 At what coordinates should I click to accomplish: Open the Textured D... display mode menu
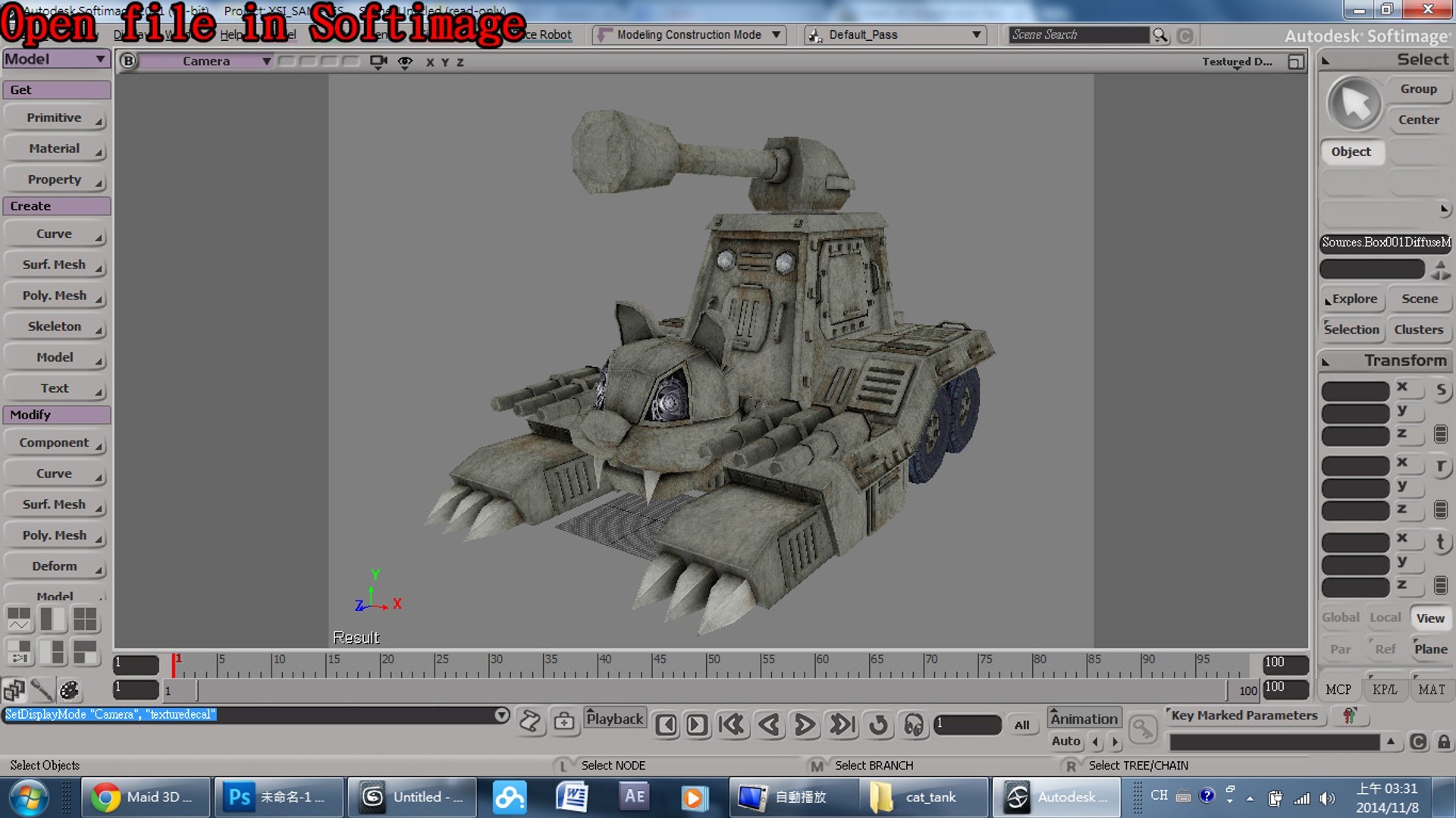[1237, 62]
